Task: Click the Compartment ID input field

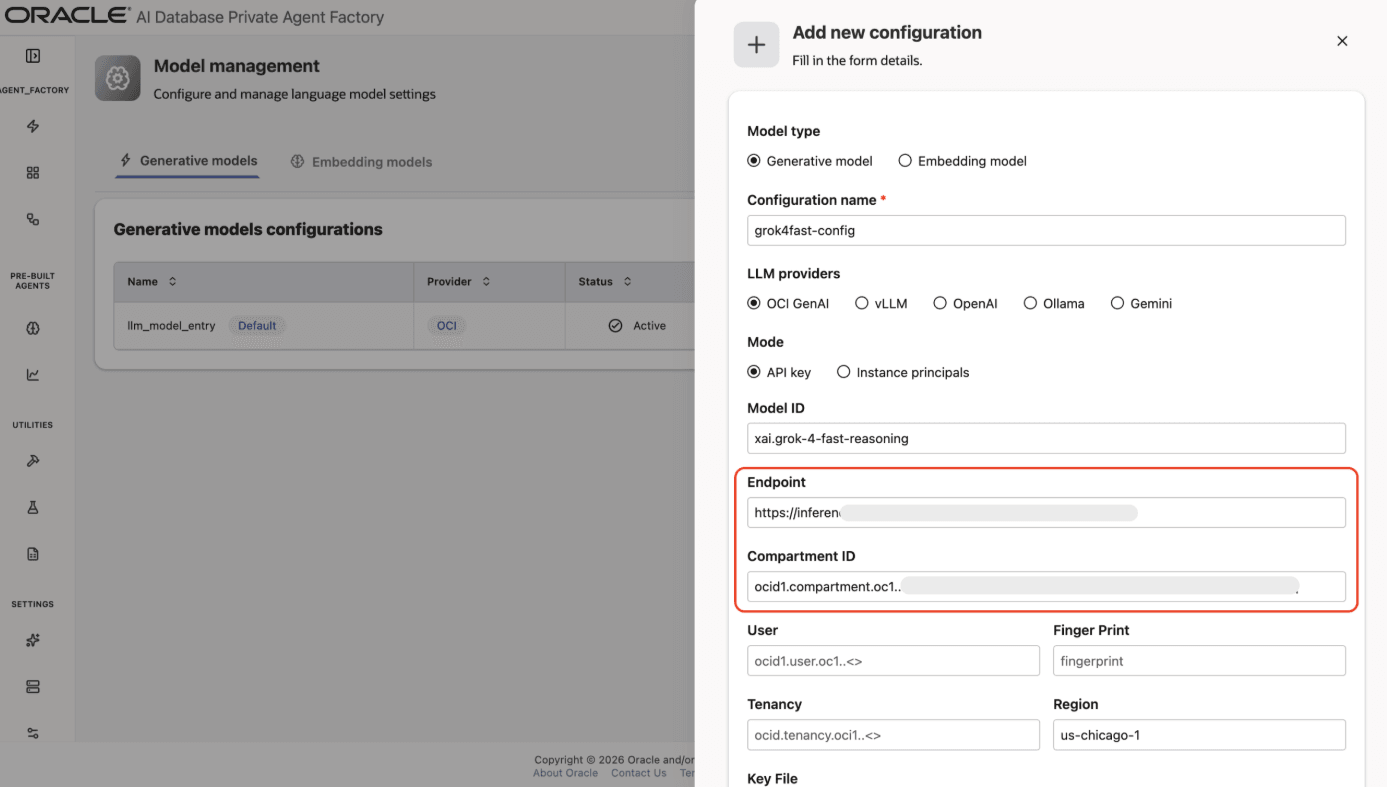Action: coord(1046,586)
